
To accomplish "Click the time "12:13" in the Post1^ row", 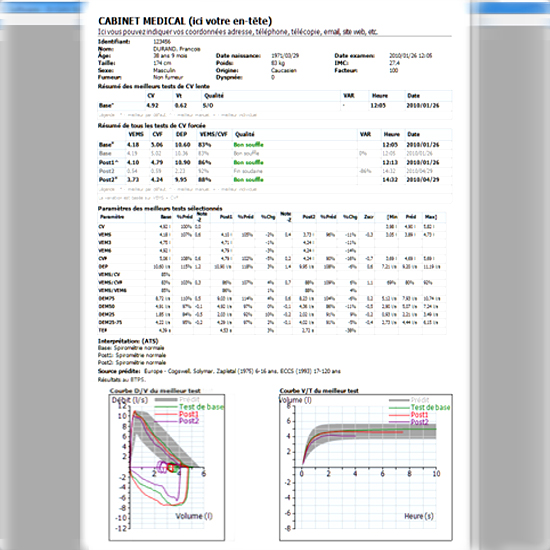I will pyautogui.click(x=390, y=162).
